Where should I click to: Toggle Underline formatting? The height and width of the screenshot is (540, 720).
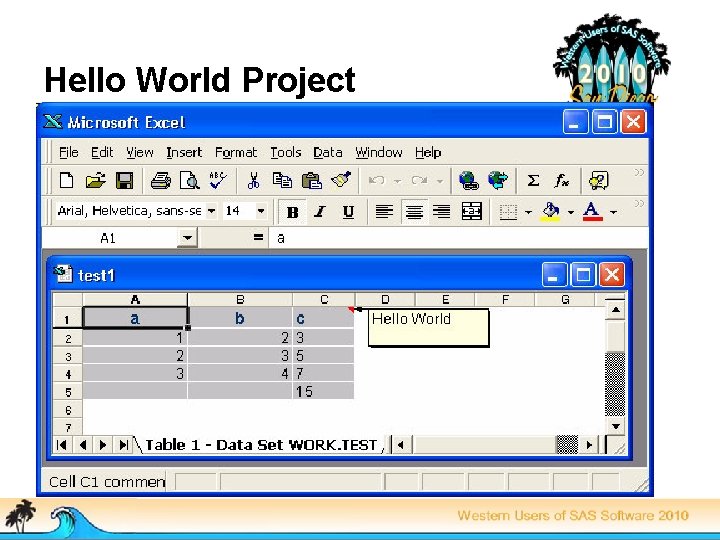349,212
